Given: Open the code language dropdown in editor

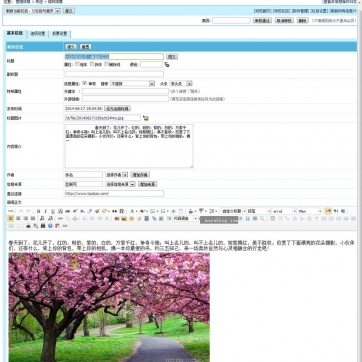Looking at the screenshot, I should point(185,218).
